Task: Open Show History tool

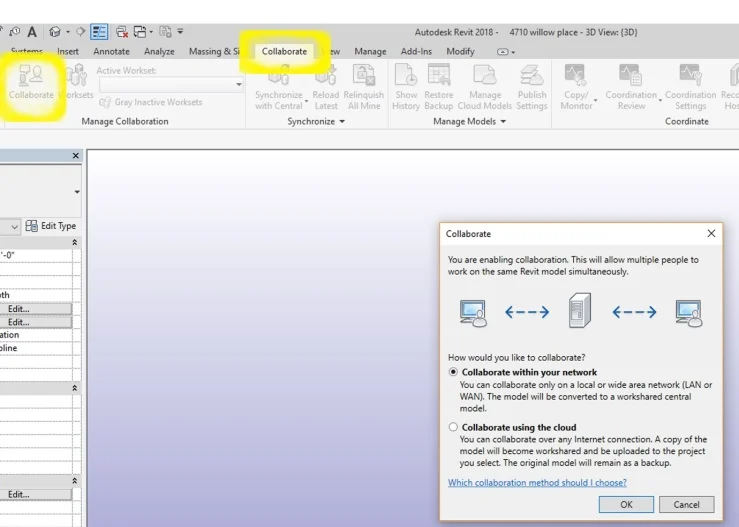Action: 406,88
